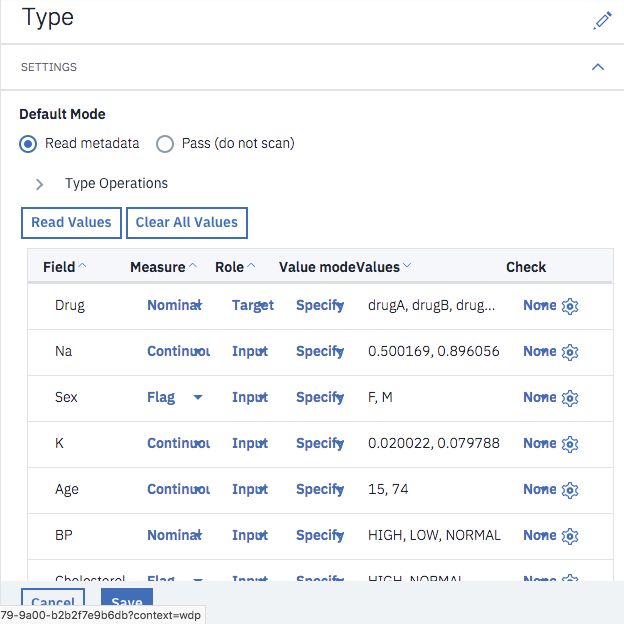Click the pencil edit icon beside Type
The height and width of the screenshot is (624, 624).
point(601,20)
